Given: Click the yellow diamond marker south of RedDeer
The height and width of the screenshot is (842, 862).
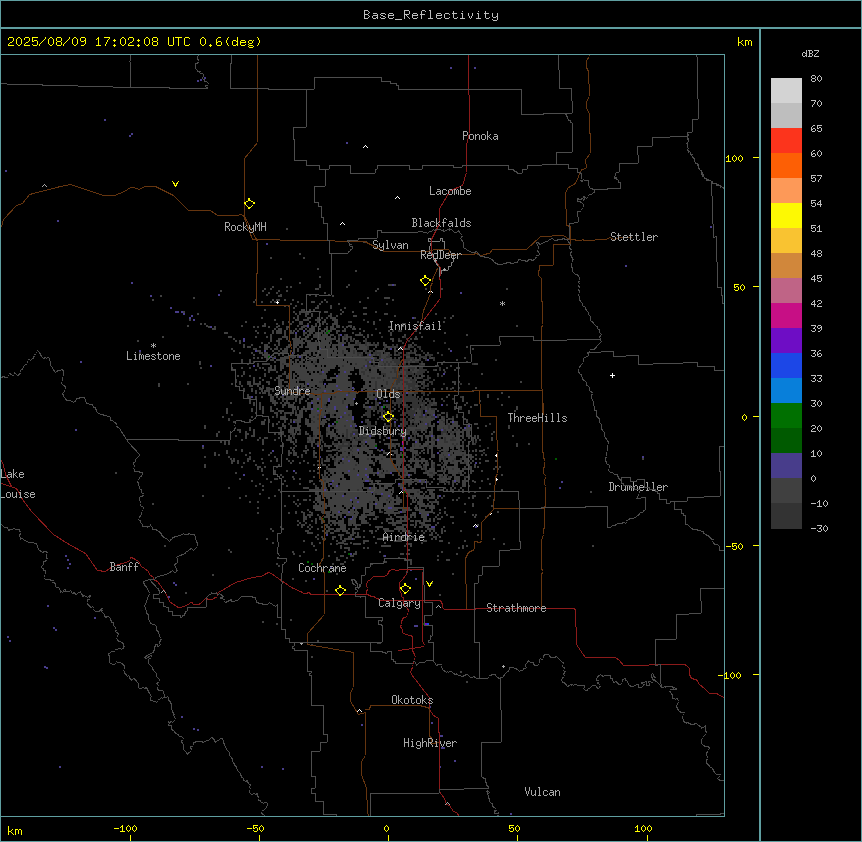Looking at the screenshot, I should [426, 281].
